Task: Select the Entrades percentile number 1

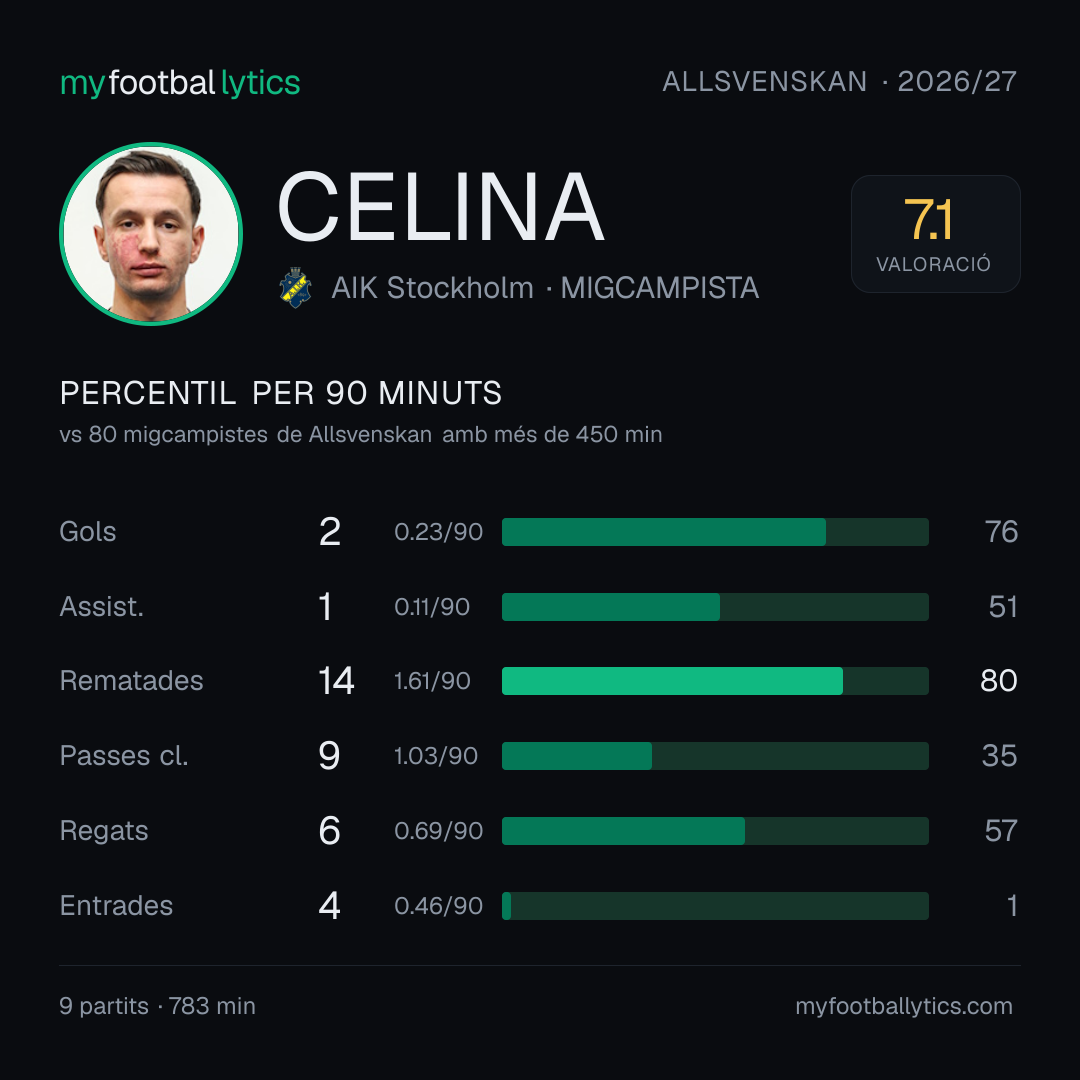Action: pos(1012,906)
